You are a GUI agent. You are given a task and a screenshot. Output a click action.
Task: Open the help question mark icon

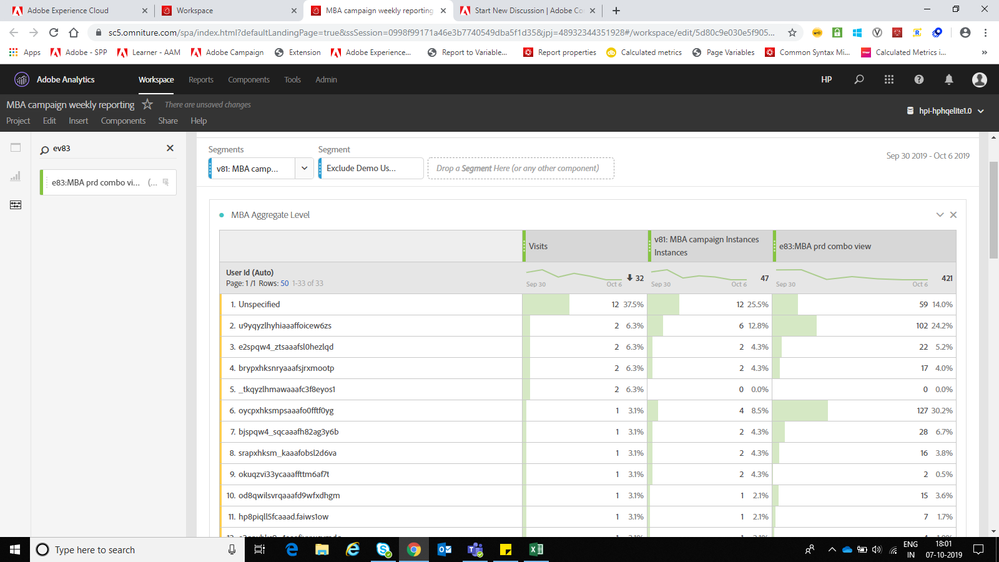[x=919, y=80]
